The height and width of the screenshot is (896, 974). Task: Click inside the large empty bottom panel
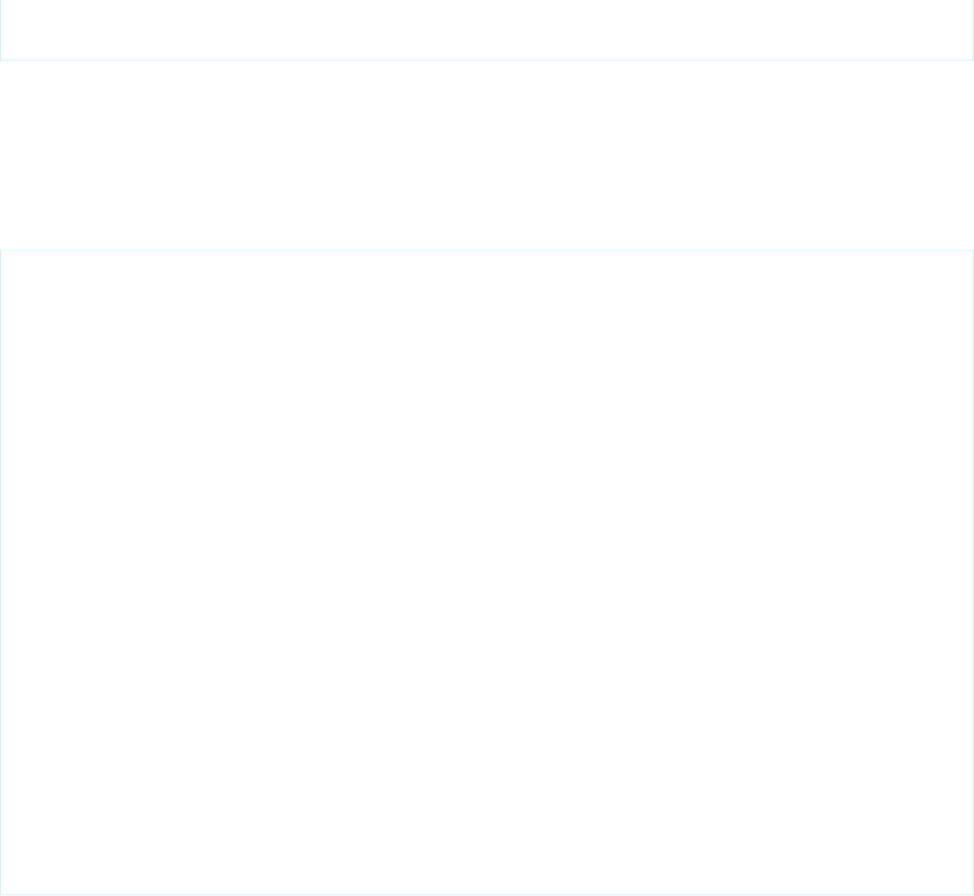[487, 572]
